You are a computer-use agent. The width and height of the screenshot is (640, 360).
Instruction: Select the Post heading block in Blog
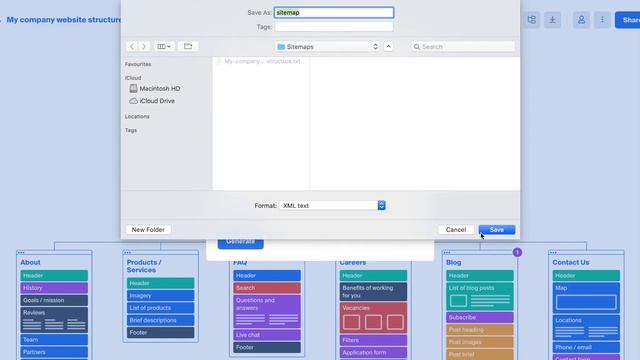[480, 330]
